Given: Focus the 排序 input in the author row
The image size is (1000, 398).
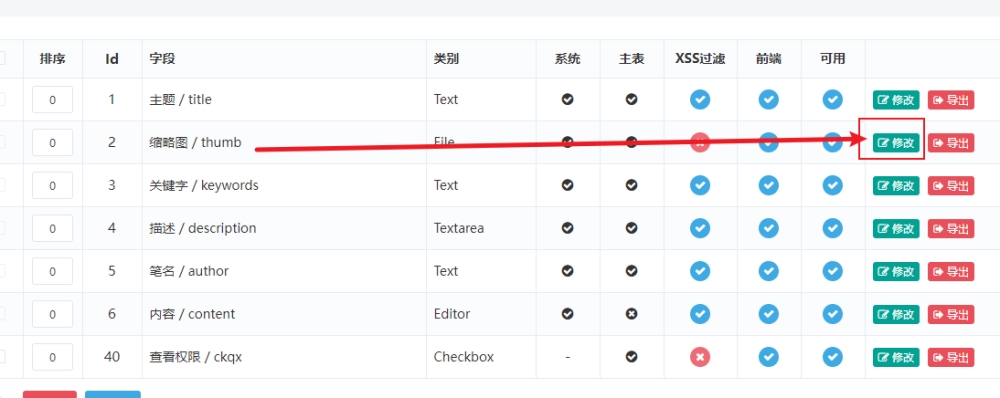Looking at the screenshot, I should tap(52, 271).
